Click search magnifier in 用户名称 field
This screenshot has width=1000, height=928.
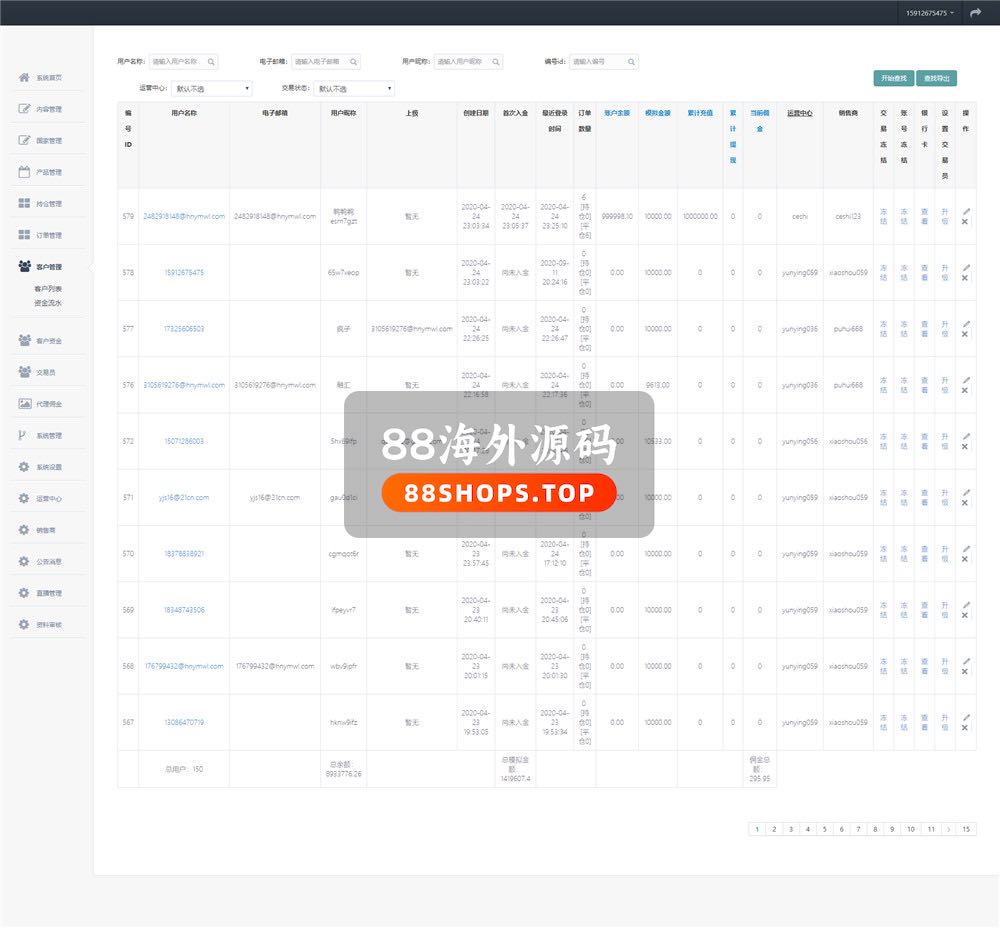tap(211, 62)
